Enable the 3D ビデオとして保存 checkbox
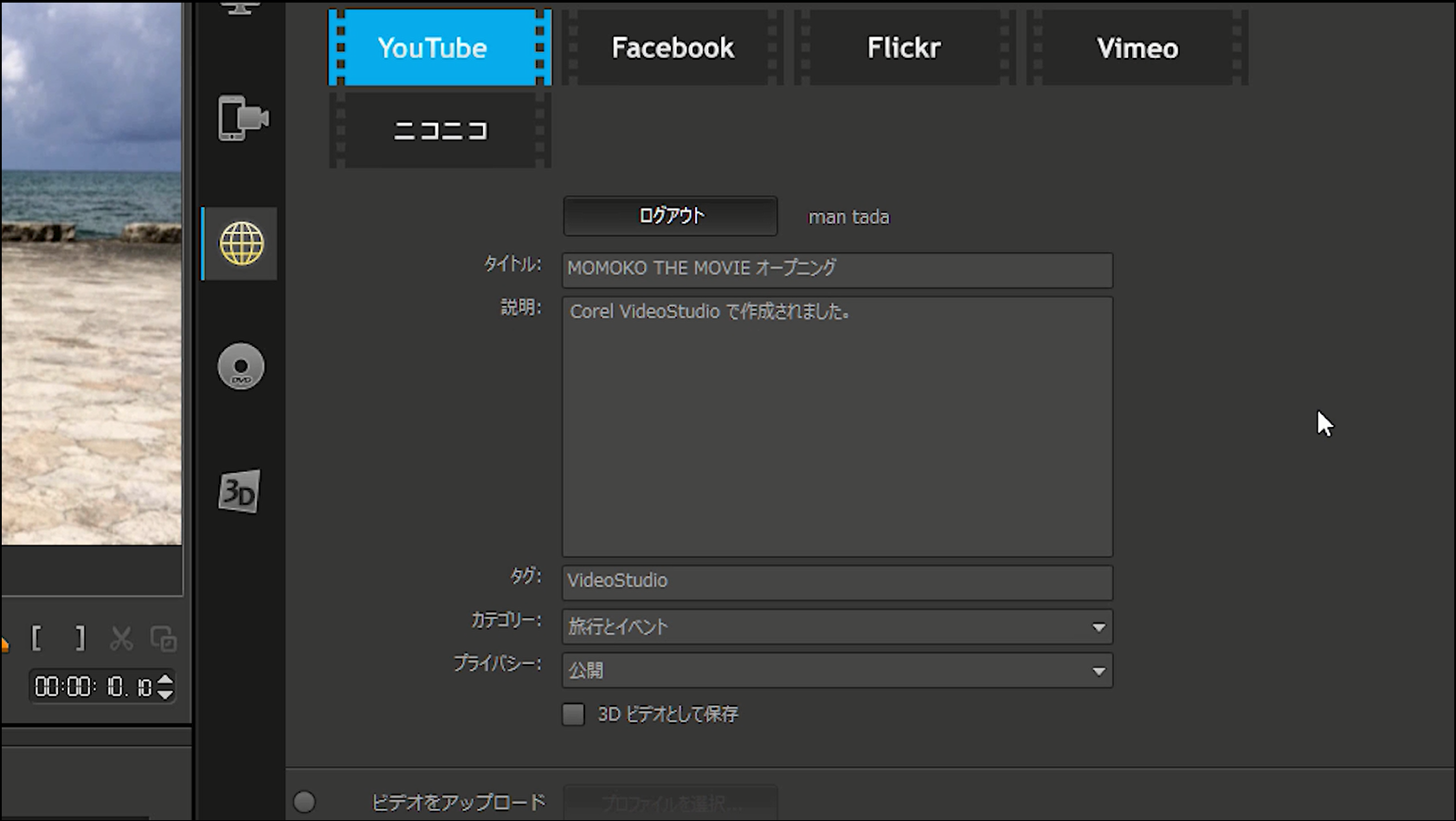The image size is (1456, 821). pyautogui.click(x=574, y=714)
